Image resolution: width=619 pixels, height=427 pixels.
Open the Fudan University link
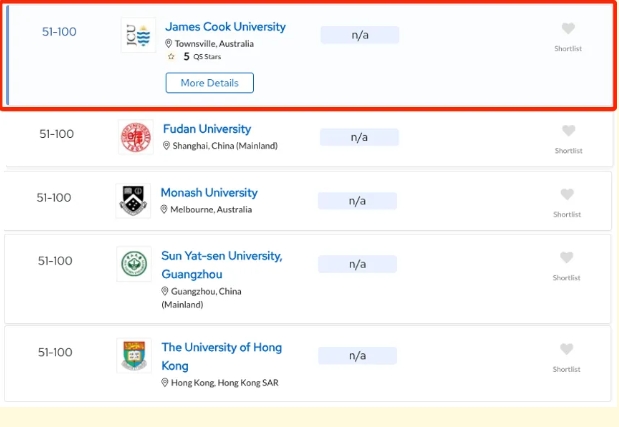click(207, 129)
